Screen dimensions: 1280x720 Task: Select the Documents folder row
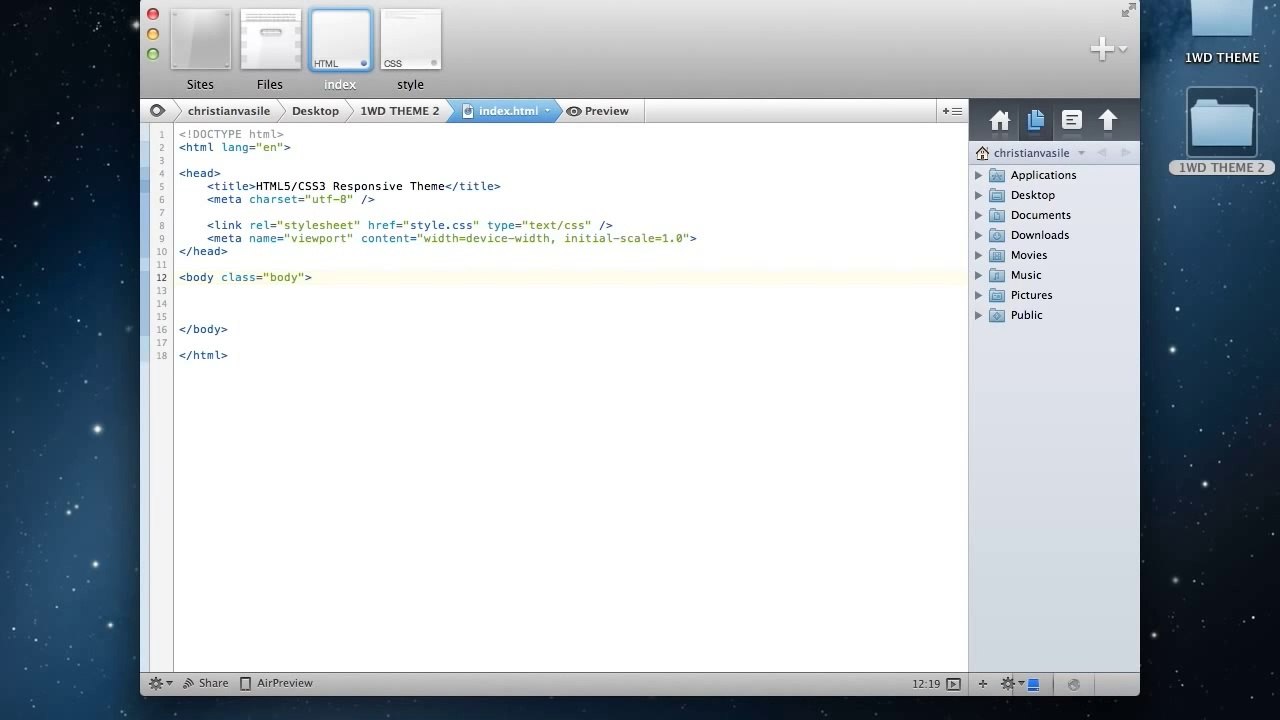pyautogui.click(x=1054, y=215)
